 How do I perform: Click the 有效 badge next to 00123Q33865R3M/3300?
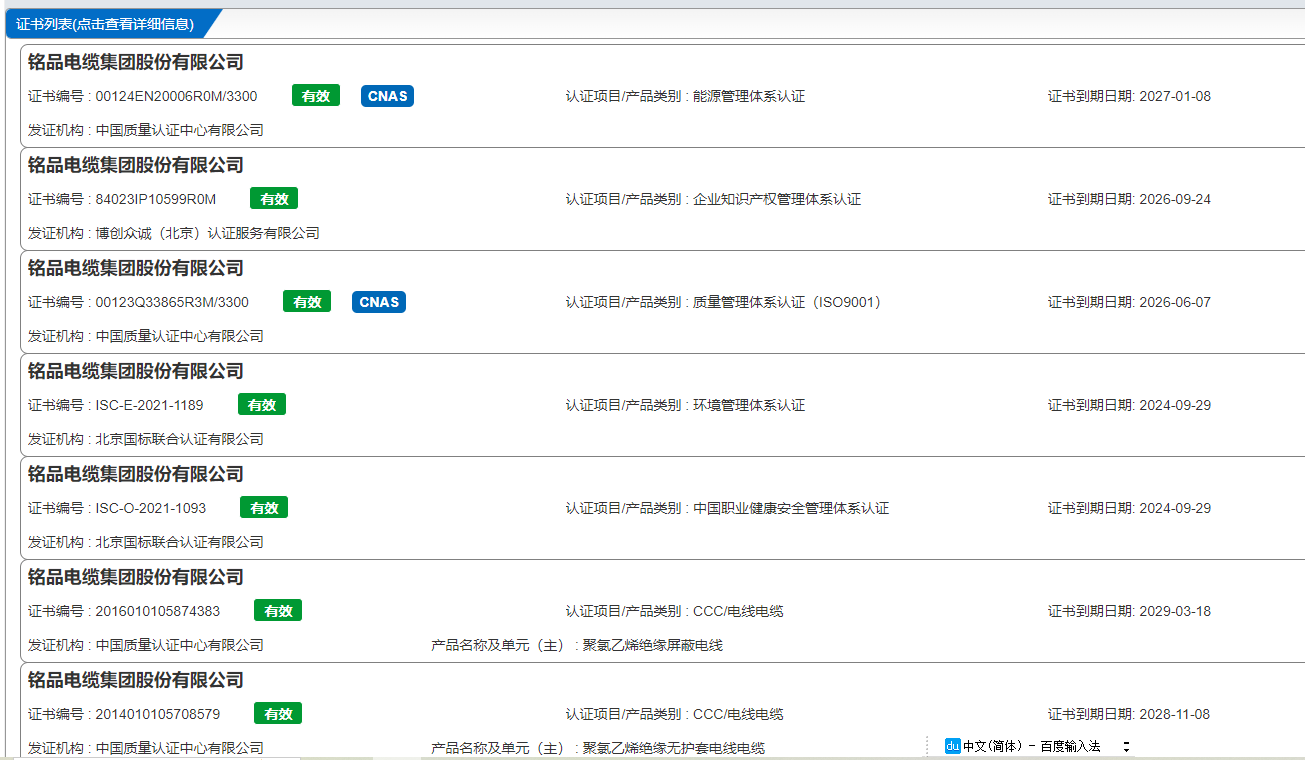click(307, 302)
